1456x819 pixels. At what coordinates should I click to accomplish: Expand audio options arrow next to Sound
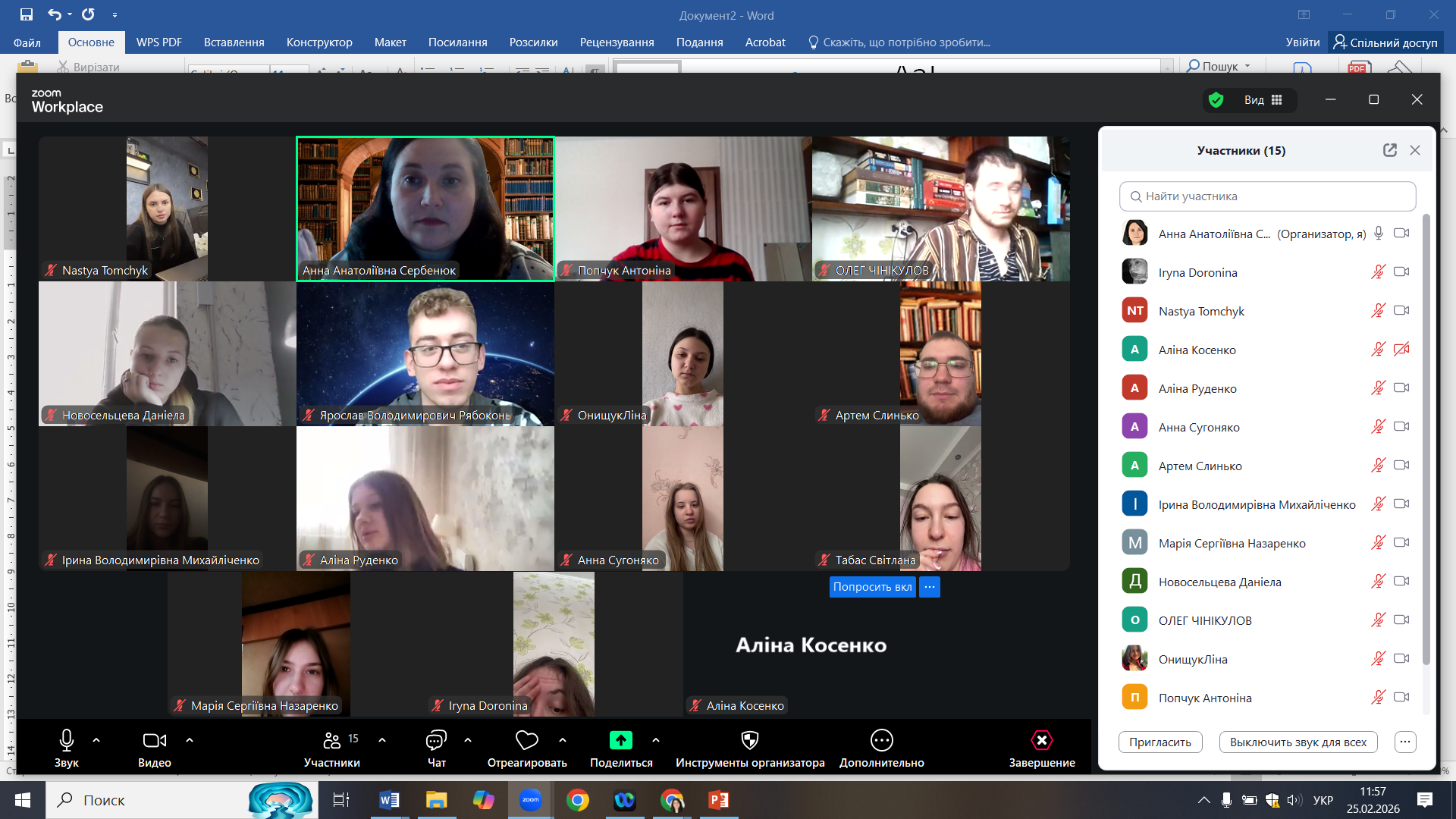click(96, 740)
